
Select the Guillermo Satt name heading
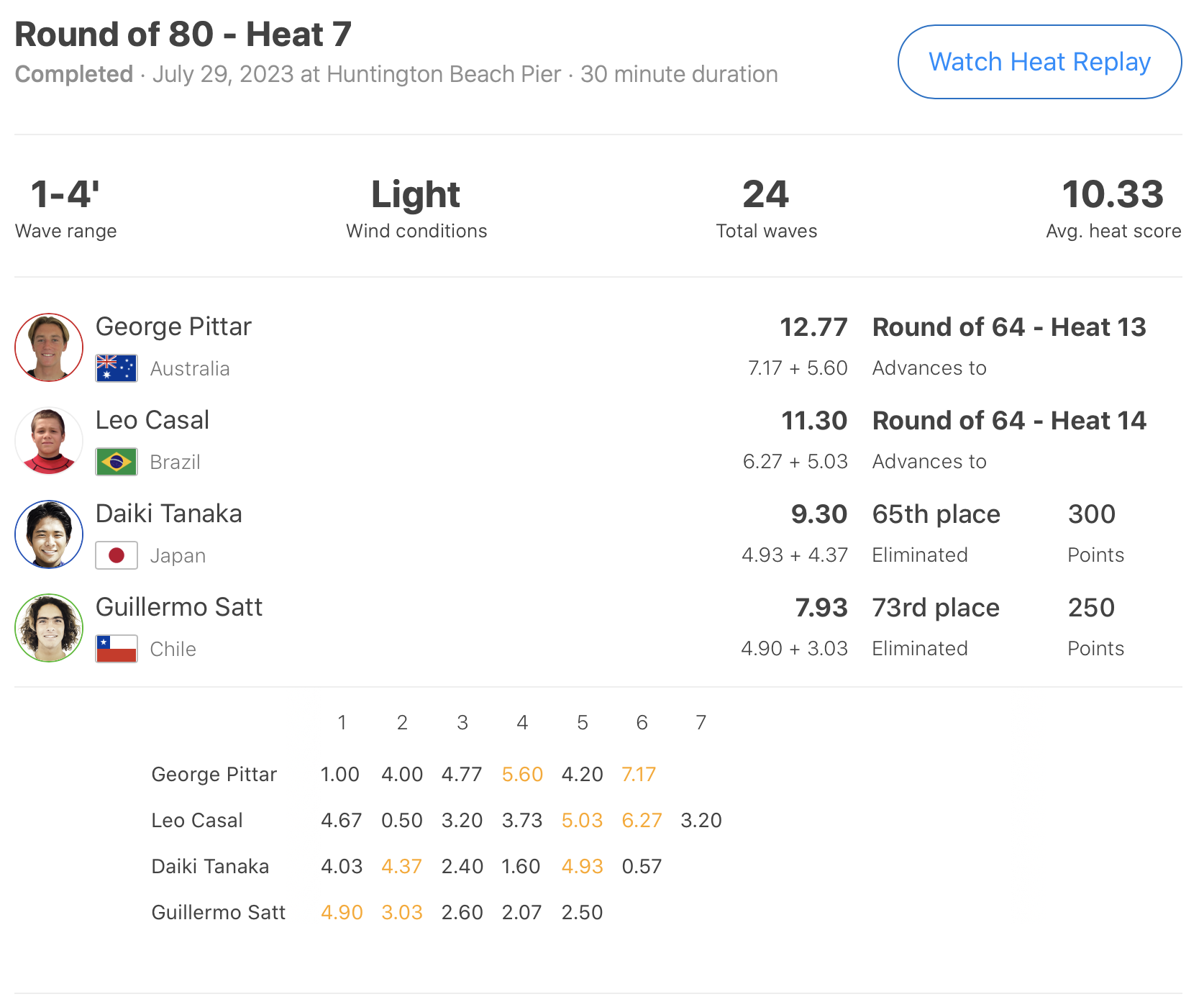[x=179, y=607]
